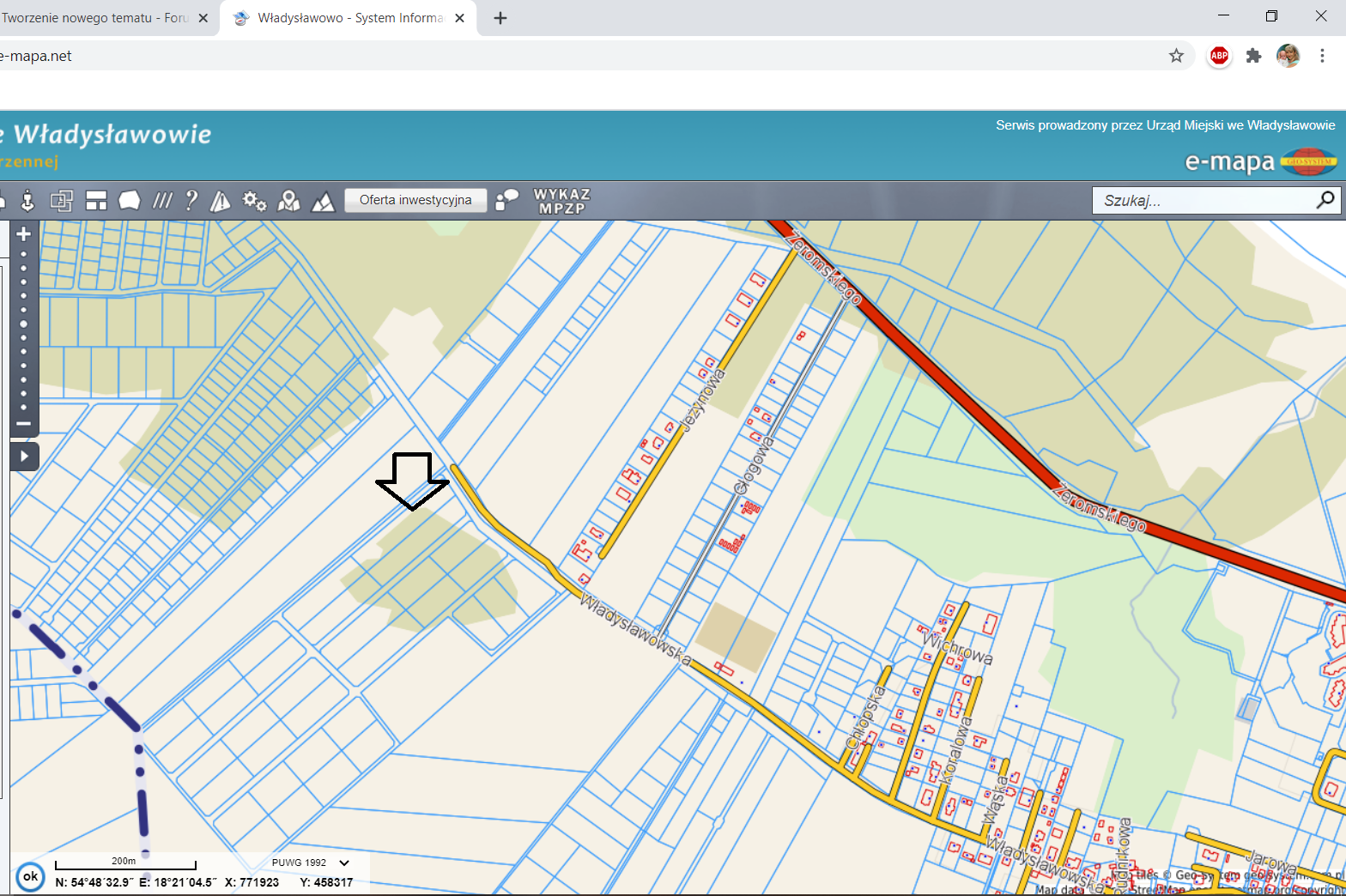Select the polygon area tool
The height and width of the screenshot is (896, 1346).
(x=130, y=201)
